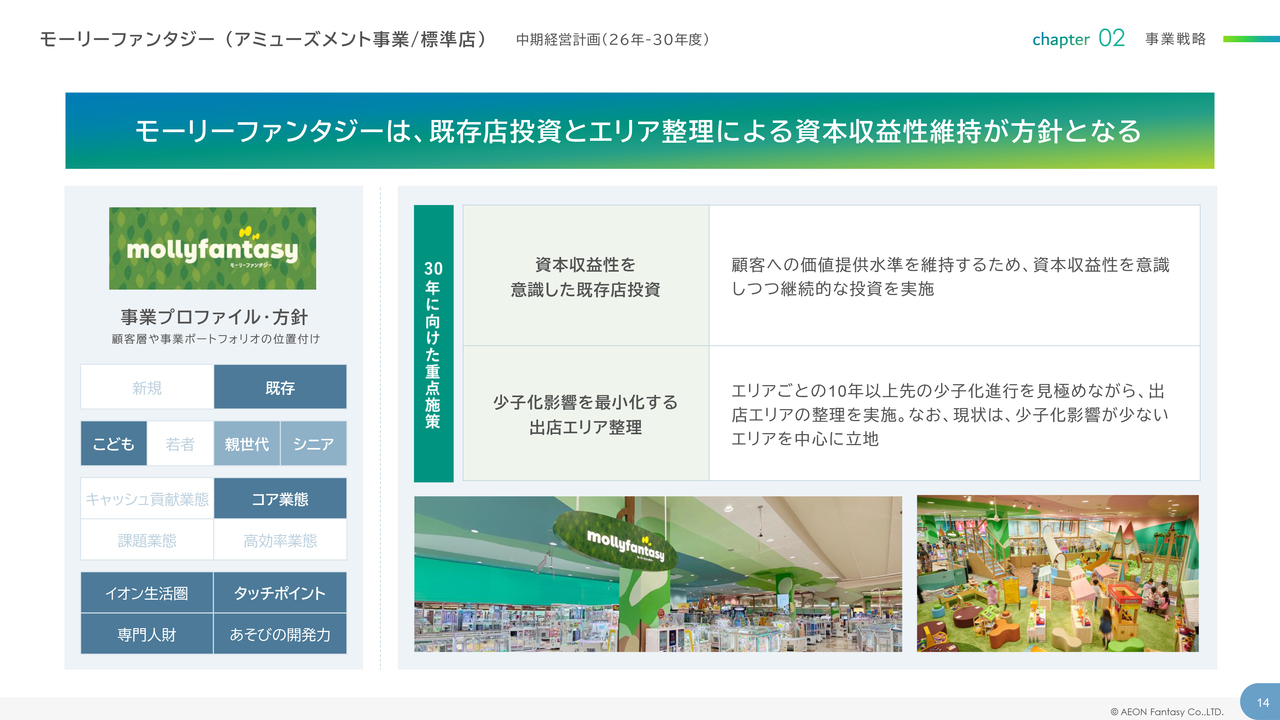This screenshot has width=1280, height=720.
Task: Select the あそびの開発力 tile
Action: click(x=280, y=634)
